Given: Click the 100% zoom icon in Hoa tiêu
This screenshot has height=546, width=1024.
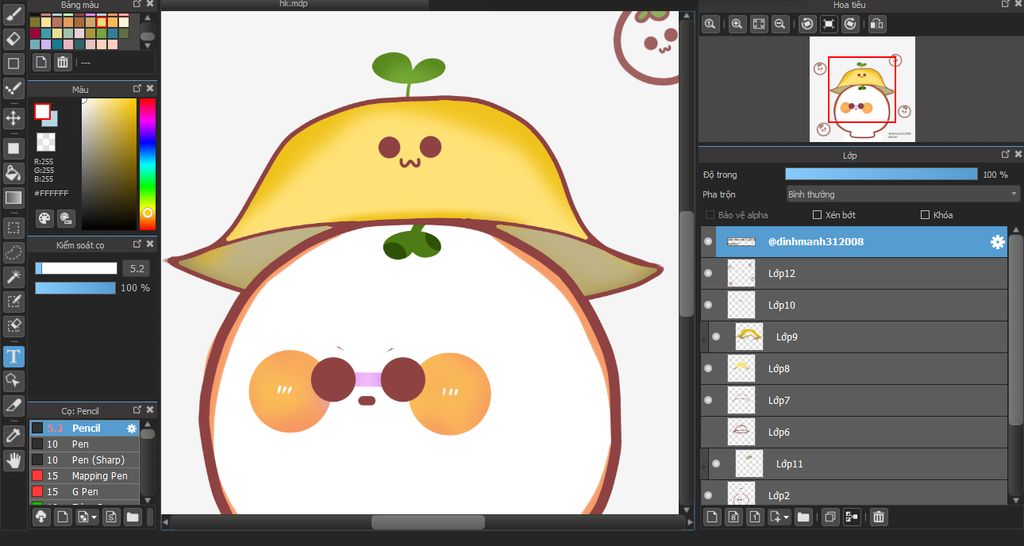Looking at the screenshot, I should (710, 24).
